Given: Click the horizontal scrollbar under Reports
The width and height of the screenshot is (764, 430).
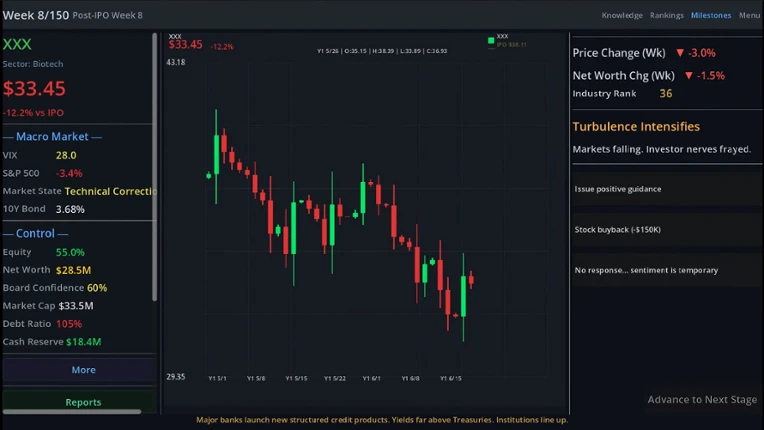Looking at the screenshot, I should (72, 412).
